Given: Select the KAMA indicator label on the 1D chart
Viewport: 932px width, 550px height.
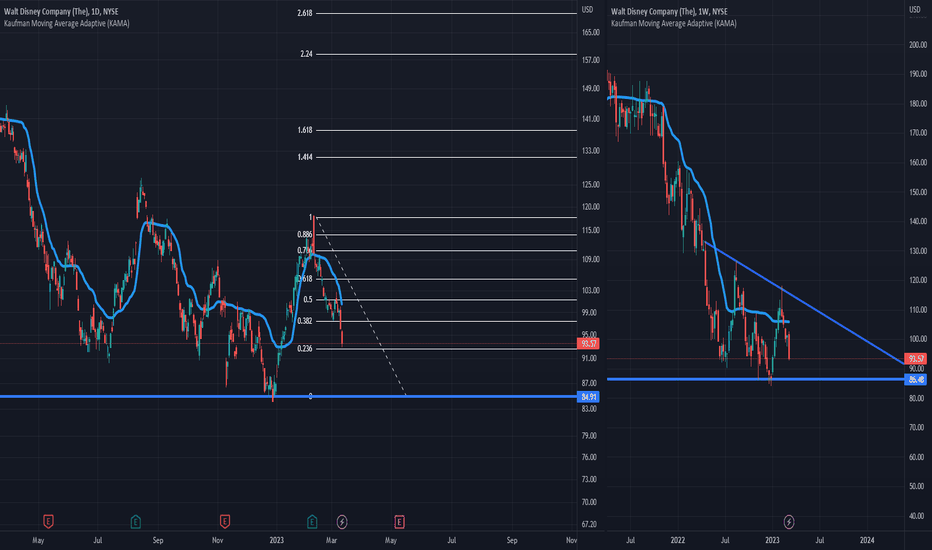Looking at the screenshot, I should click(67, 23).
